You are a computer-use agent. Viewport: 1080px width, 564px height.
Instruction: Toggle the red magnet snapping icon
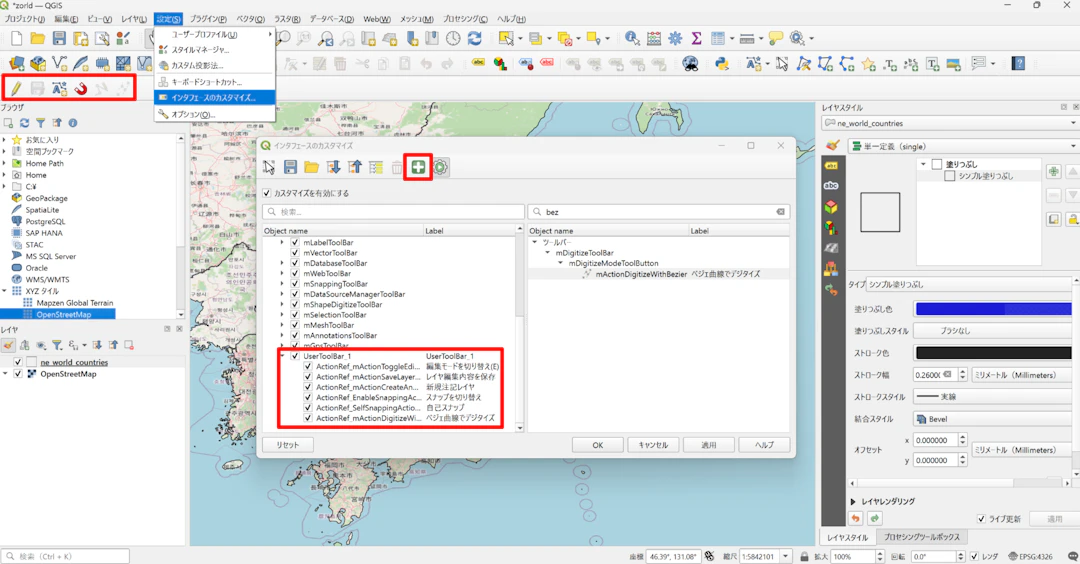point(81,89)
